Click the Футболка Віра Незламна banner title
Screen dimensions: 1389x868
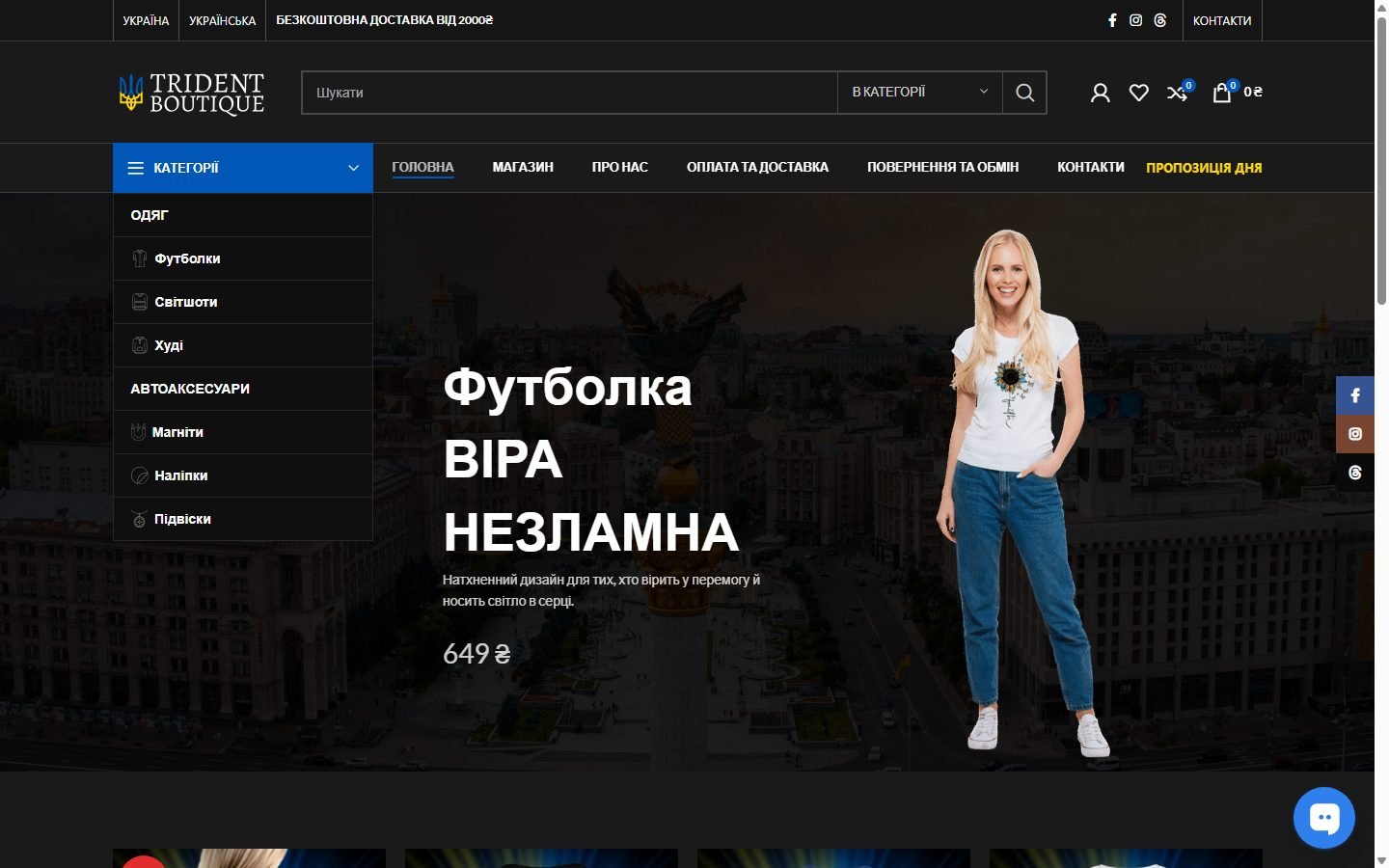pyautogui.click(x=590, y=460)
